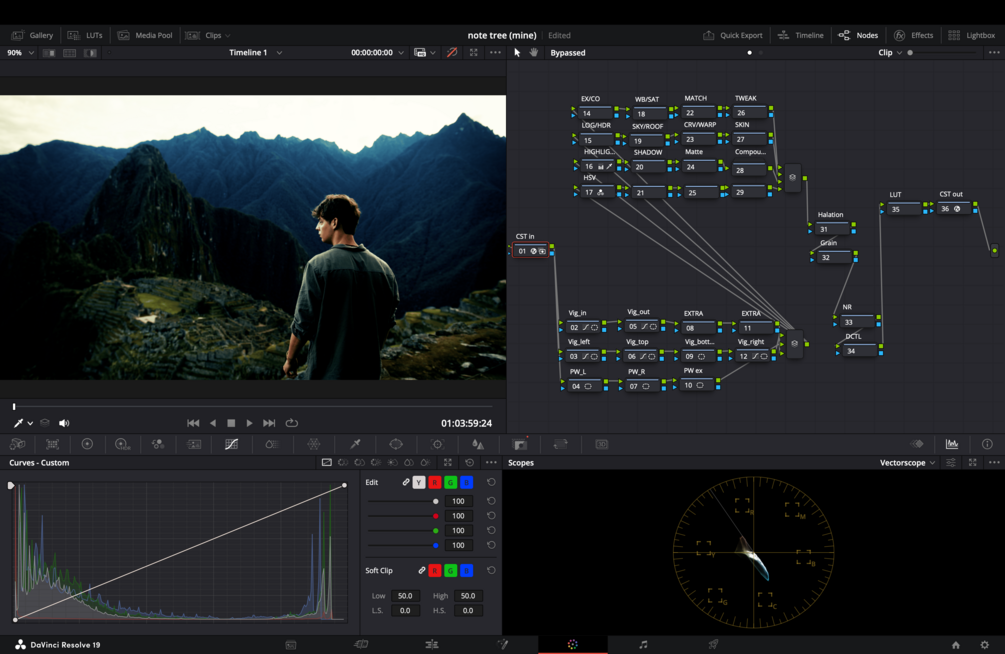Stop playback
Viewport: 1005px width, 654px height.
231,423
